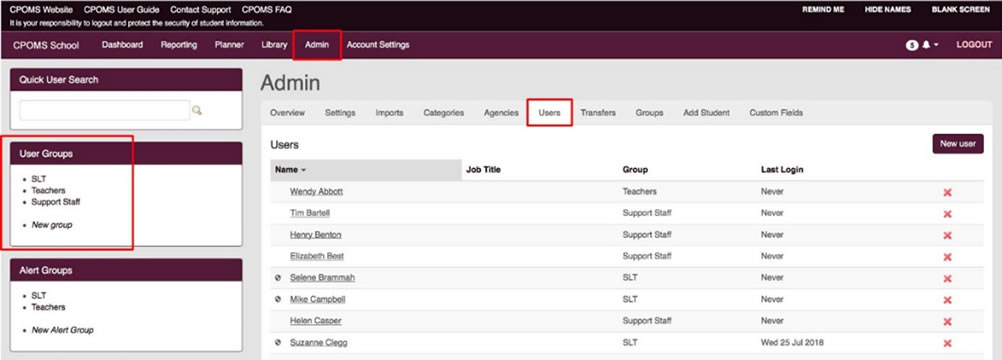
Task: Click the Last Login column header
Action: click(782, 170)
